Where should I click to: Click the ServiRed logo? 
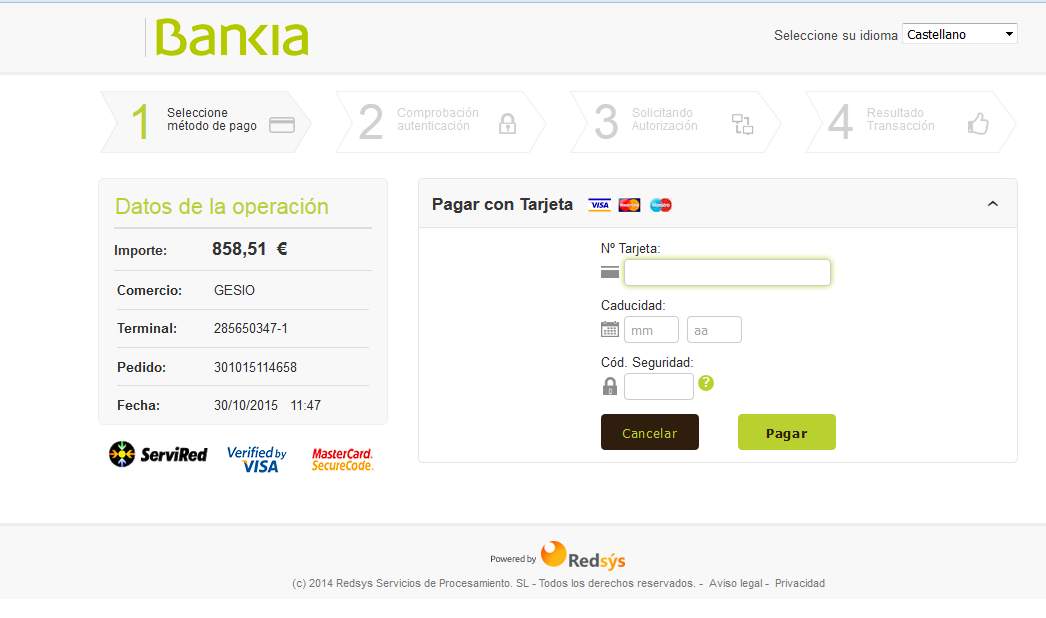pyautogui.click(x=158, y=454)
